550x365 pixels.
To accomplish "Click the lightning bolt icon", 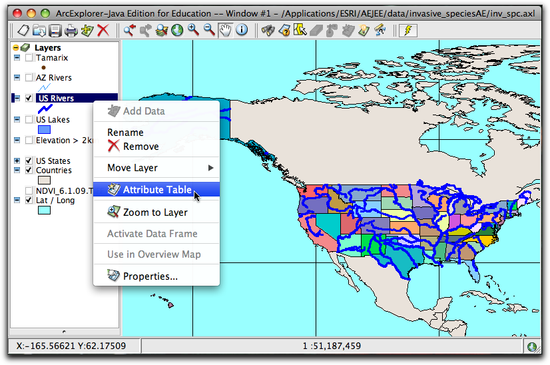I will (x=408, y=30).
